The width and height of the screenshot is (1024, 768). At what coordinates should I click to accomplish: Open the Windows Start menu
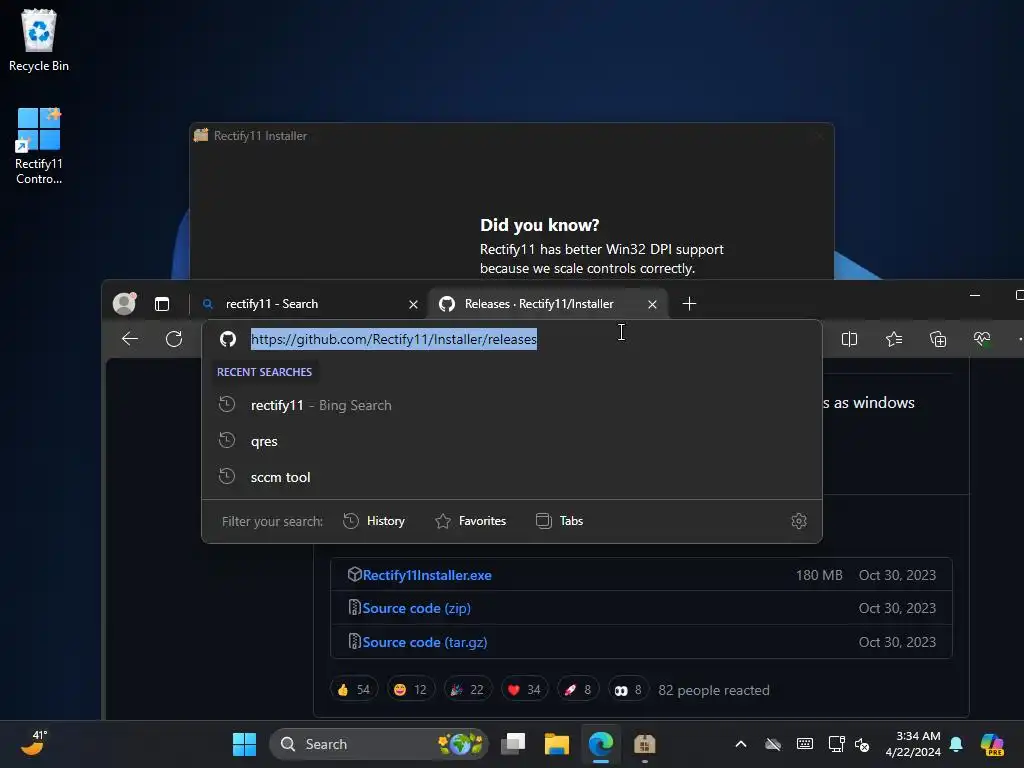click(244, 744)
